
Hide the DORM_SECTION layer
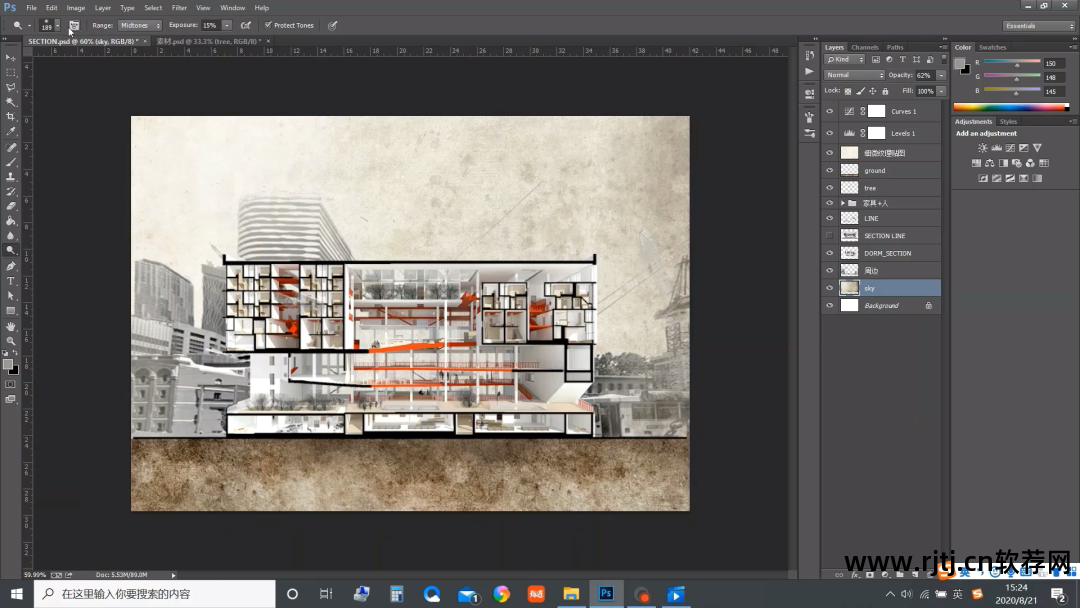tap(829, 253)
